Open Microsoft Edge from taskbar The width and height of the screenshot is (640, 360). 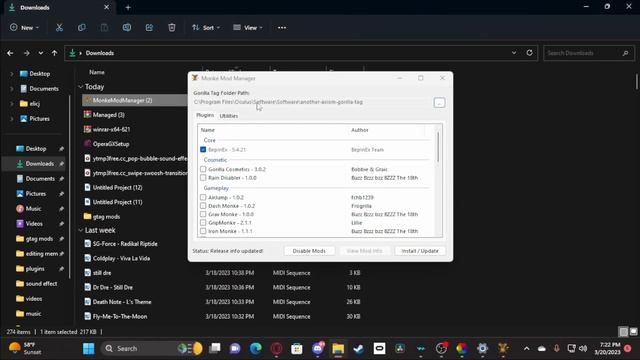(256, 349)
